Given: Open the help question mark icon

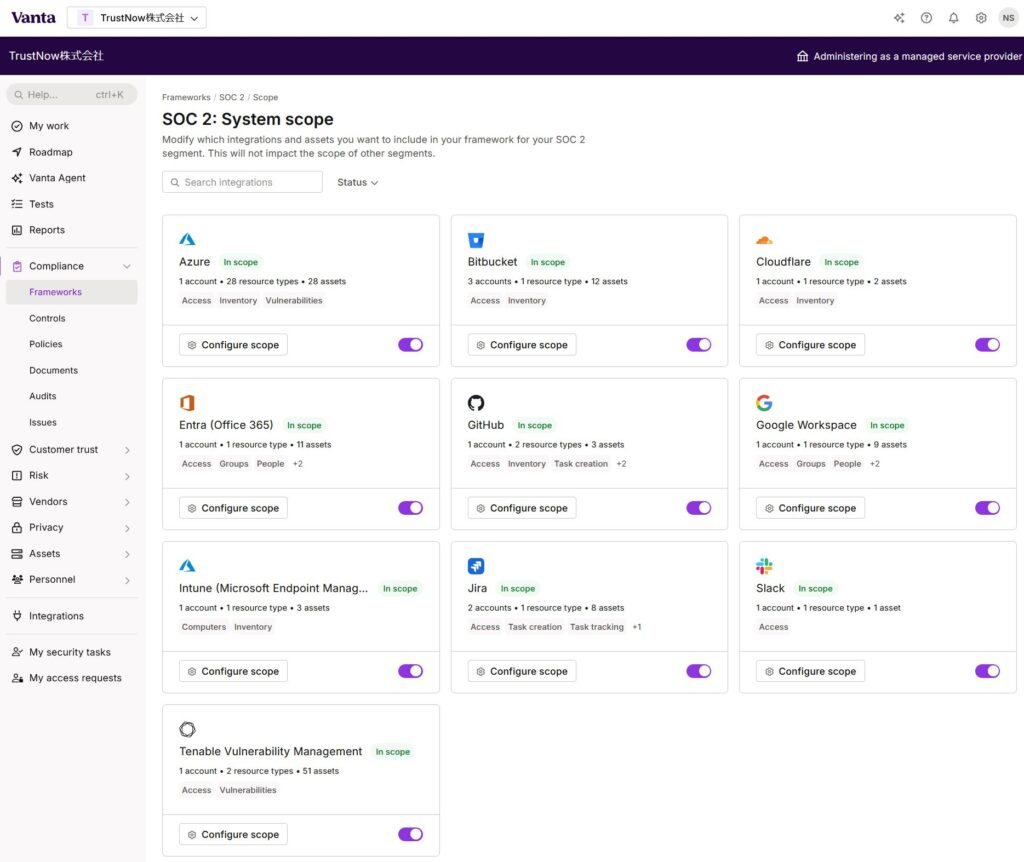Looking at the screenshot, I should click(926, 18).
